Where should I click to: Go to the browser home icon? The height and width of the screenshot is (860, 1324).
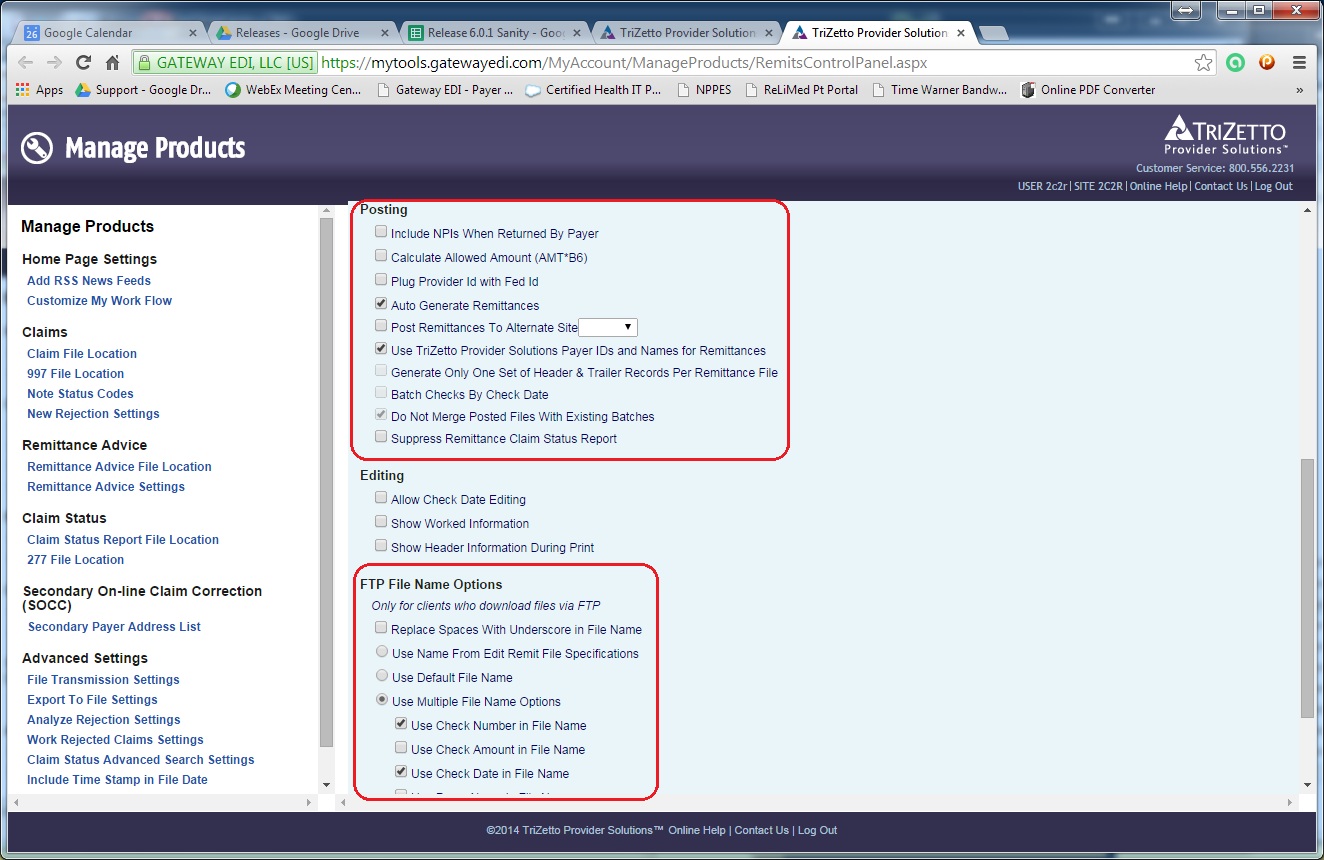[x=113, y=62]
